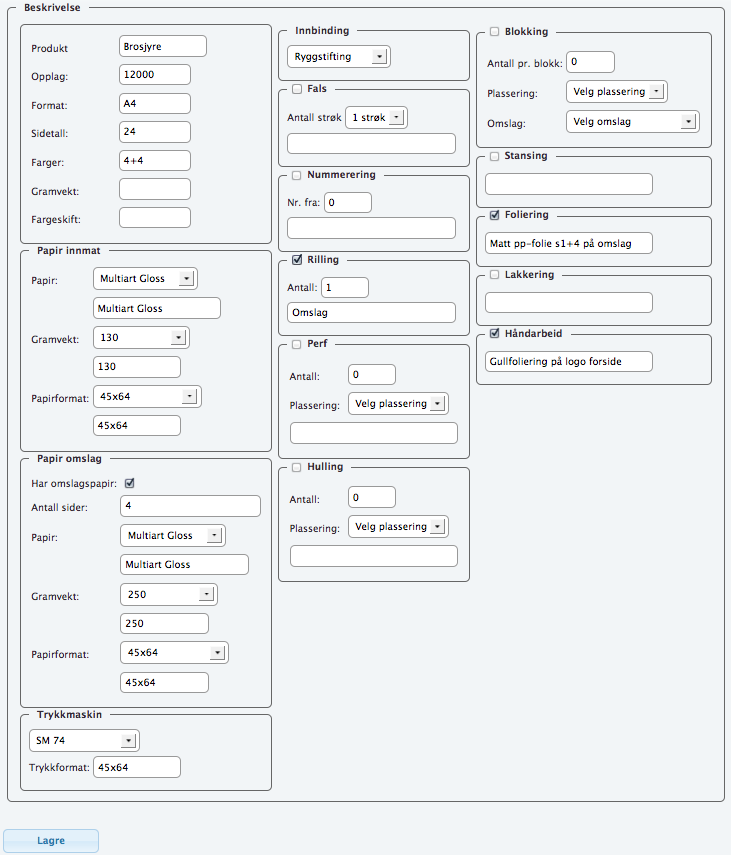Toggle the Nummerering checkbox
Image resolution: width=731 pixels, height=855 pixels.
coord(296,175)
